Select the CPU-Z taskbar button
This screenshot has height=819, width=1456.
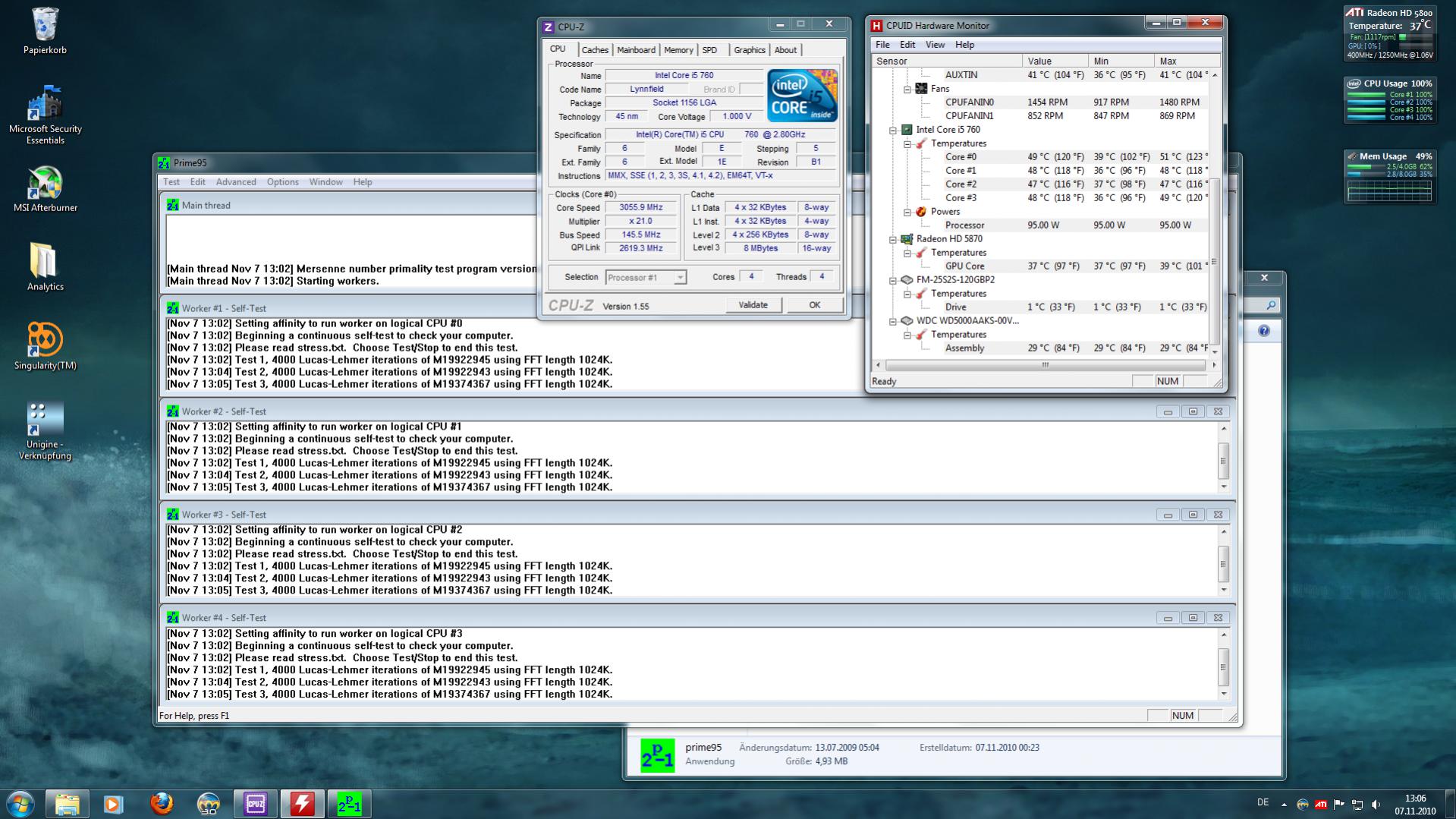tap(255, 804)
